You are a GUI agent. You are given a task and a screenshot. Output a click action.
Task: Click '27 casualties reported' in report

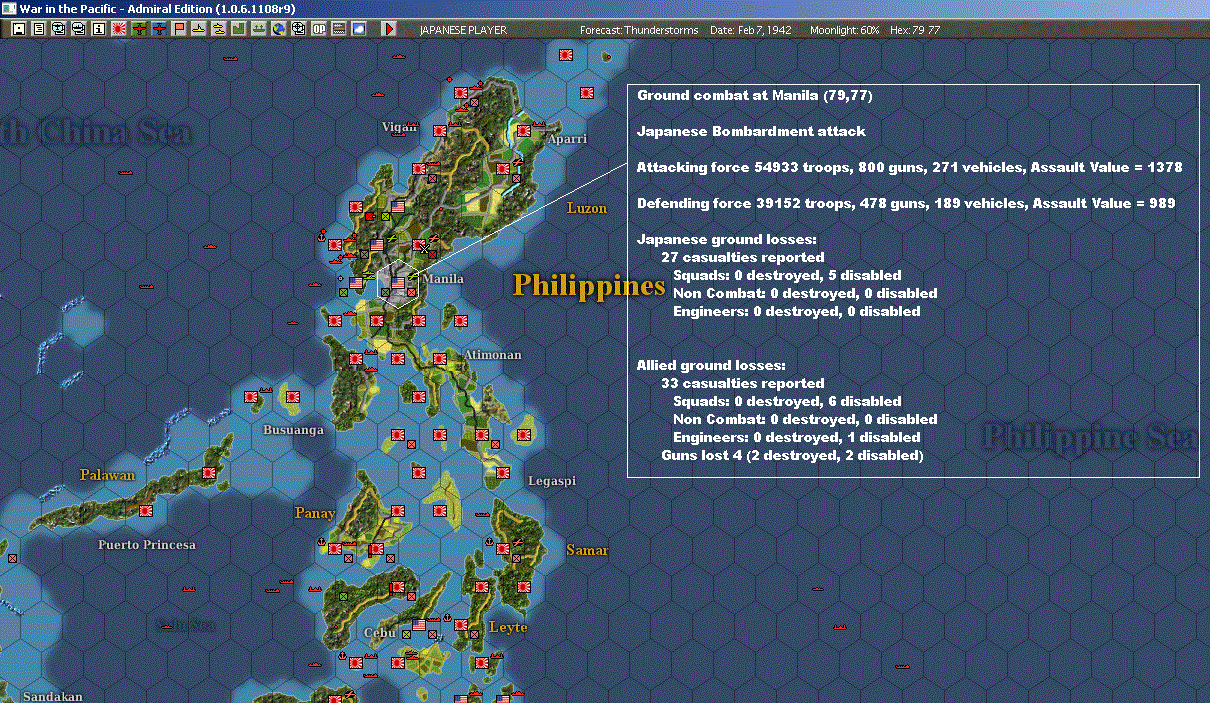[743, 257]
